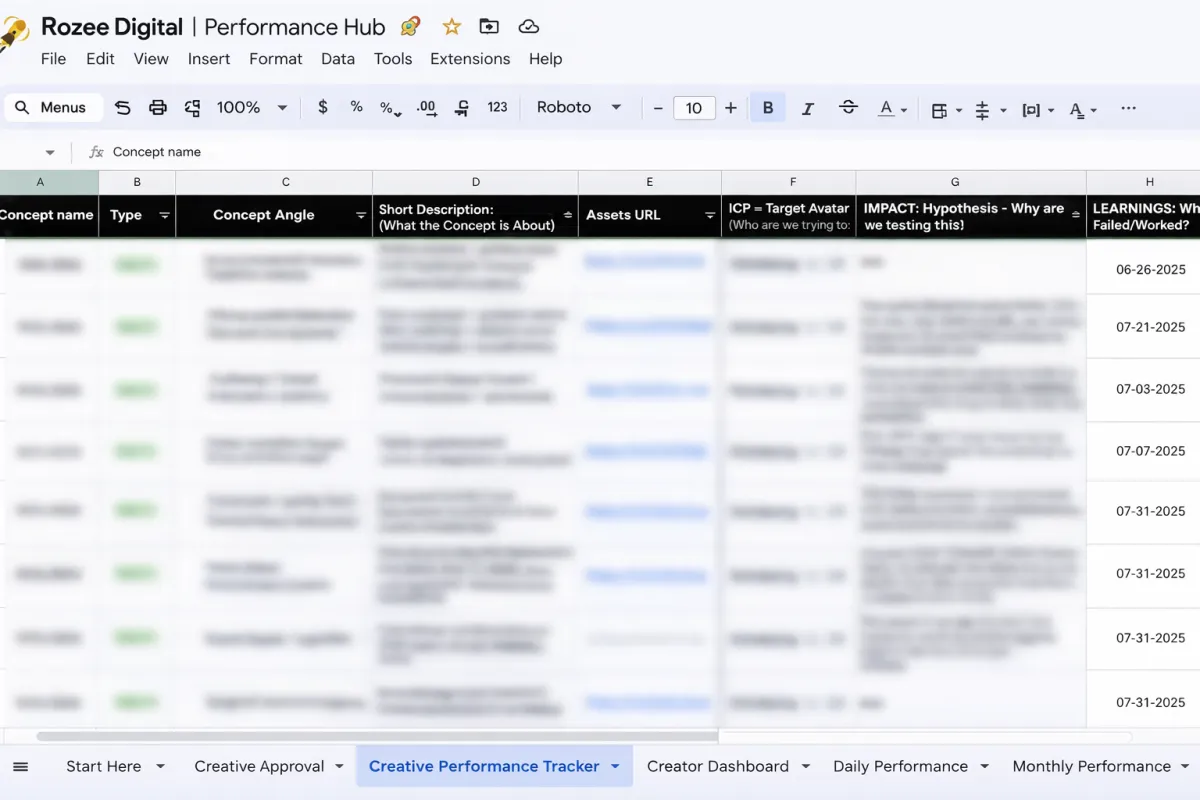Screen dimensions: 1200x800
Task: Switch to the Creative Approval sheet
Action: [259, 767]
